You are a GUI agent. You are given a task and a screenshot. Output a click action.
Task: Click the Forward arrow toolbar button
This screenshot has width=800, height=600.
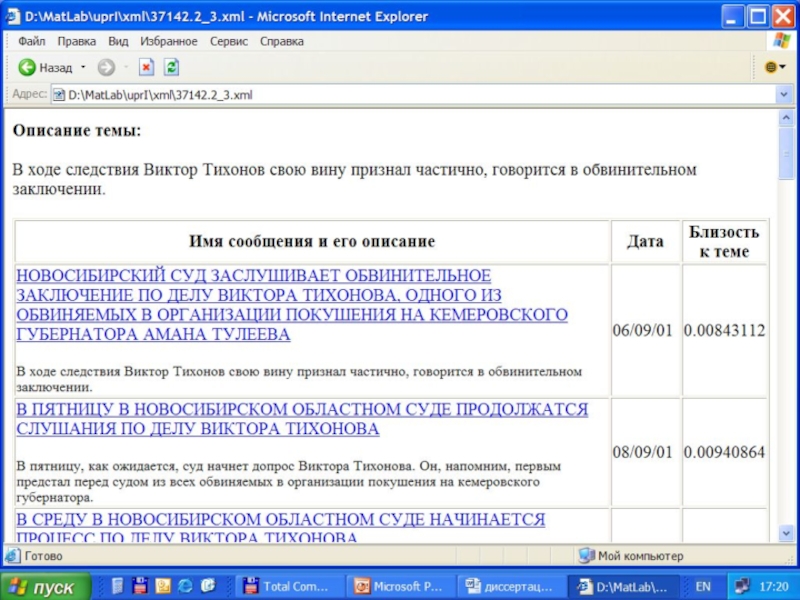(105, 68)
